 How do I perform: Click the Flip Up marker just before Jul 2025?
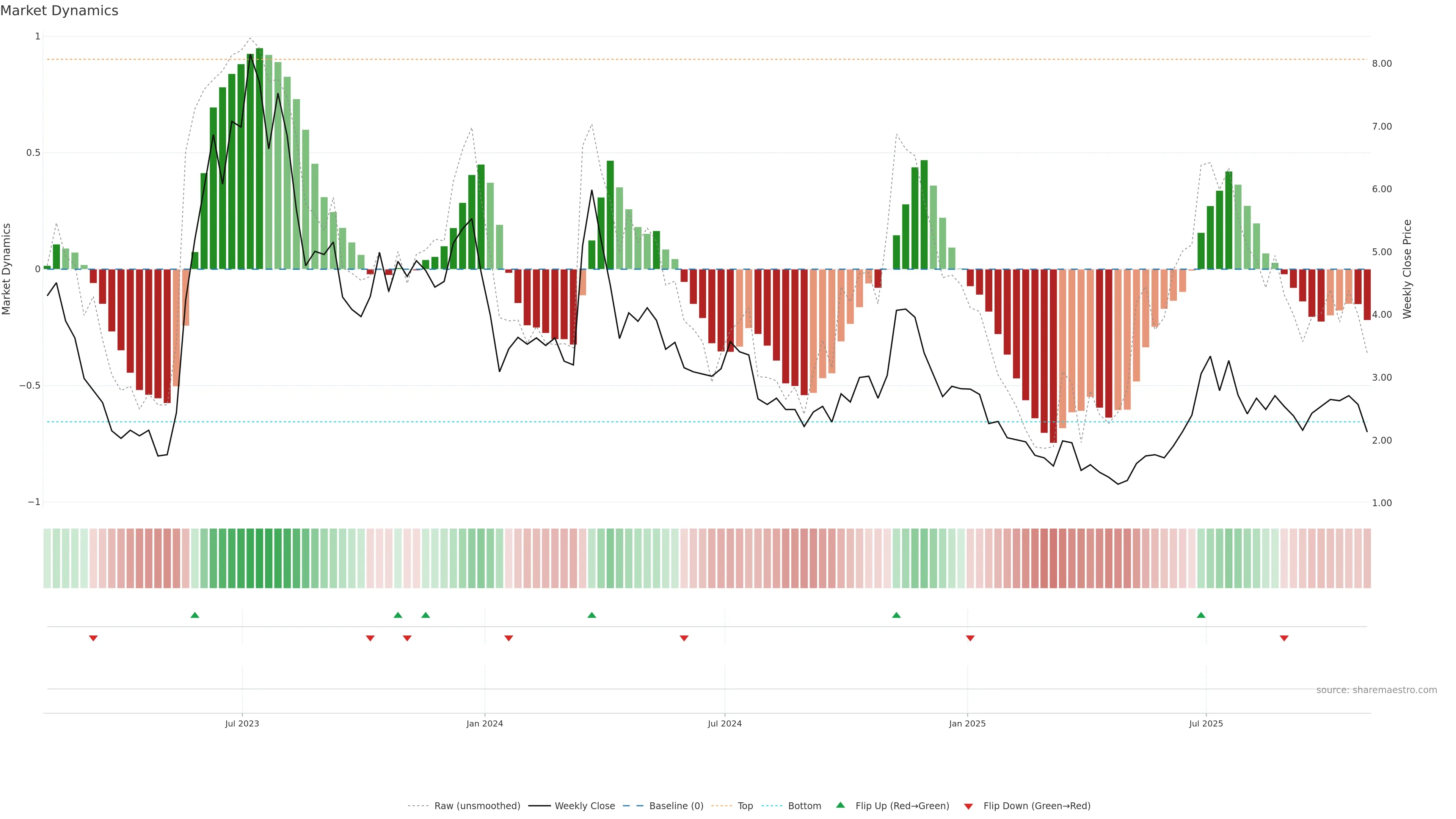[x=1201, y=615]
